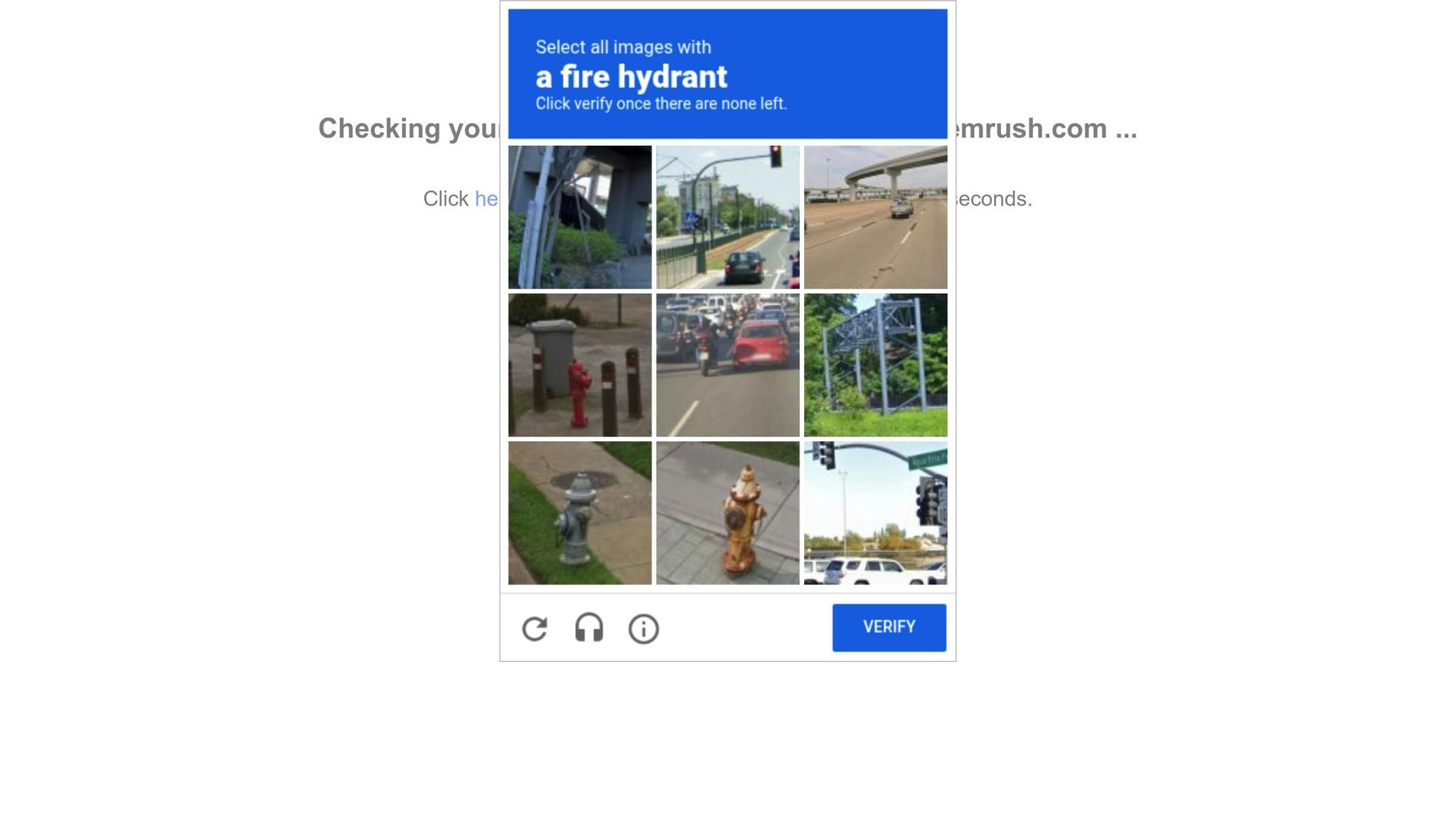Select the traffic jam with red car tile
This screenshot has height=819, width=1456.
pyautogui.click(x=727, y=365)
